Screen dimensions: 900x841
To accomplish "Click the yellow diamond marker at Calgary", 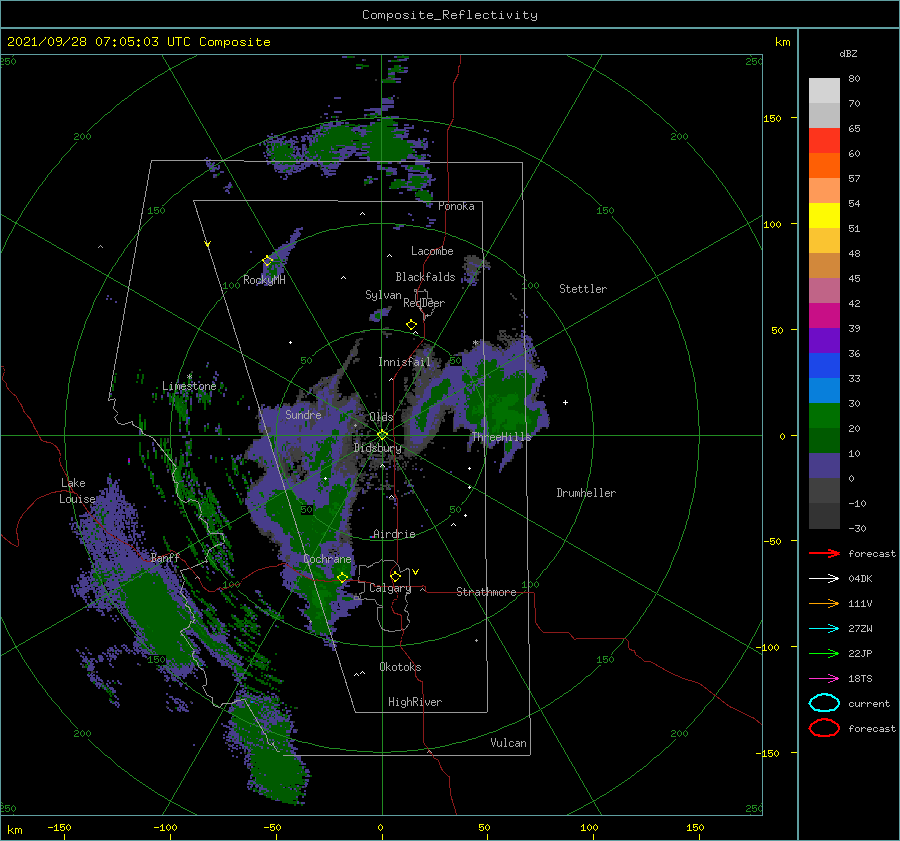I will pyautogui.click(x=395, y=576).
